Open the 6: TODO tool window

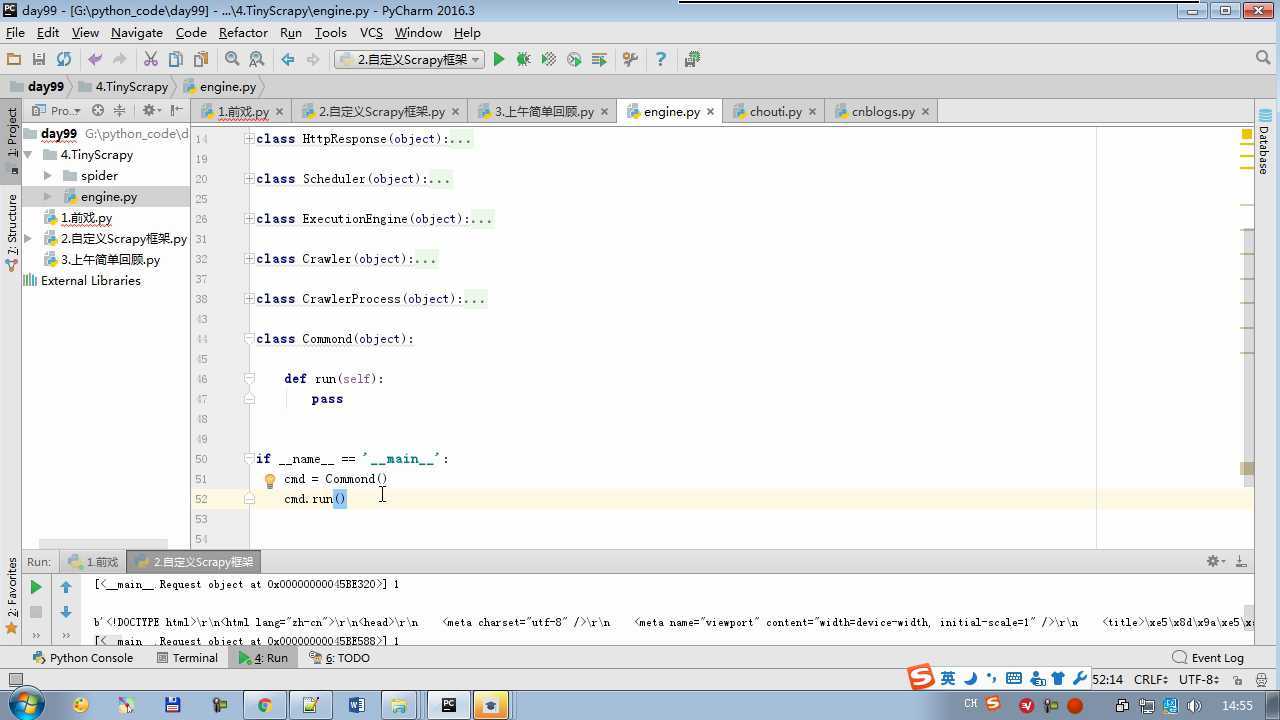click(x=339, y=658)
